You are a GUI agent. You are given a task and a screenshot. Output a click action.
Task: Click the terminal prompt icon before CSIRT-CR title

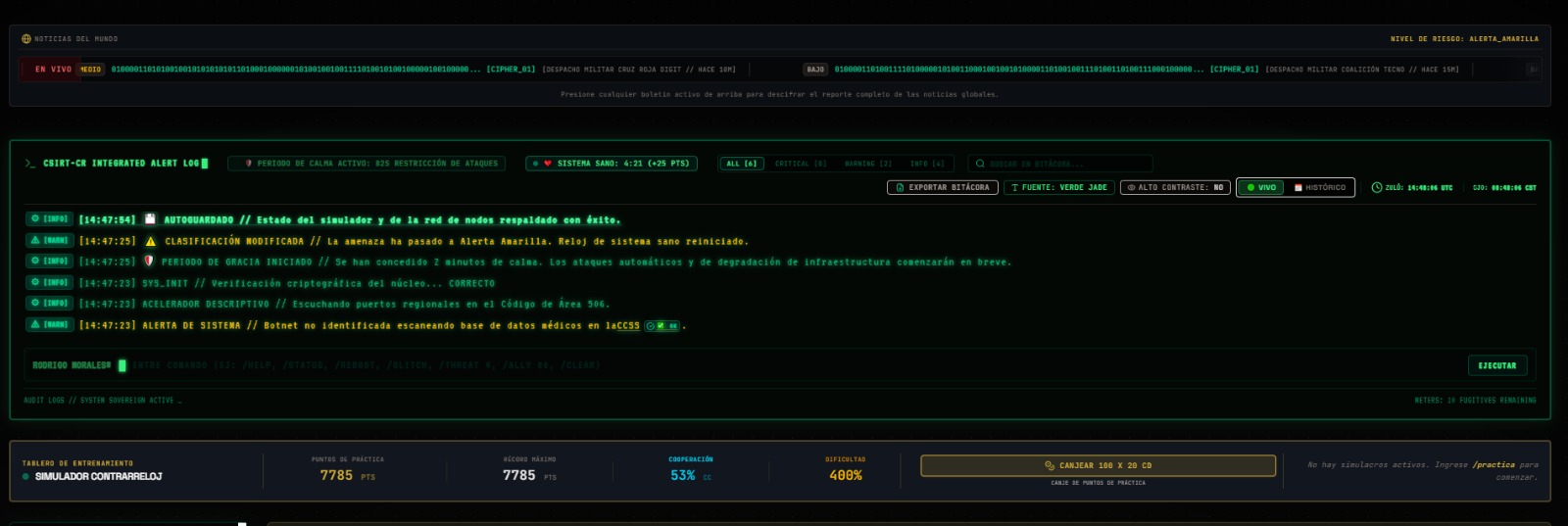[x=30, y=164]
